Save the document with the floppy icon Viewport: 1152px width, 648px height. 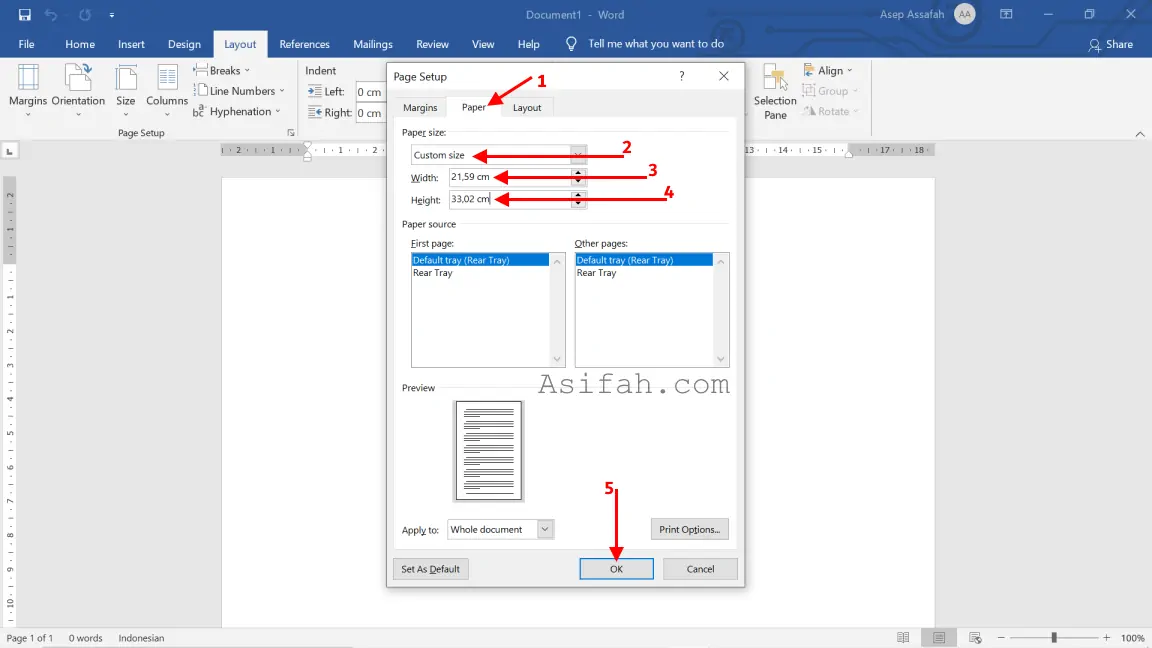click(x=24, y=15)
